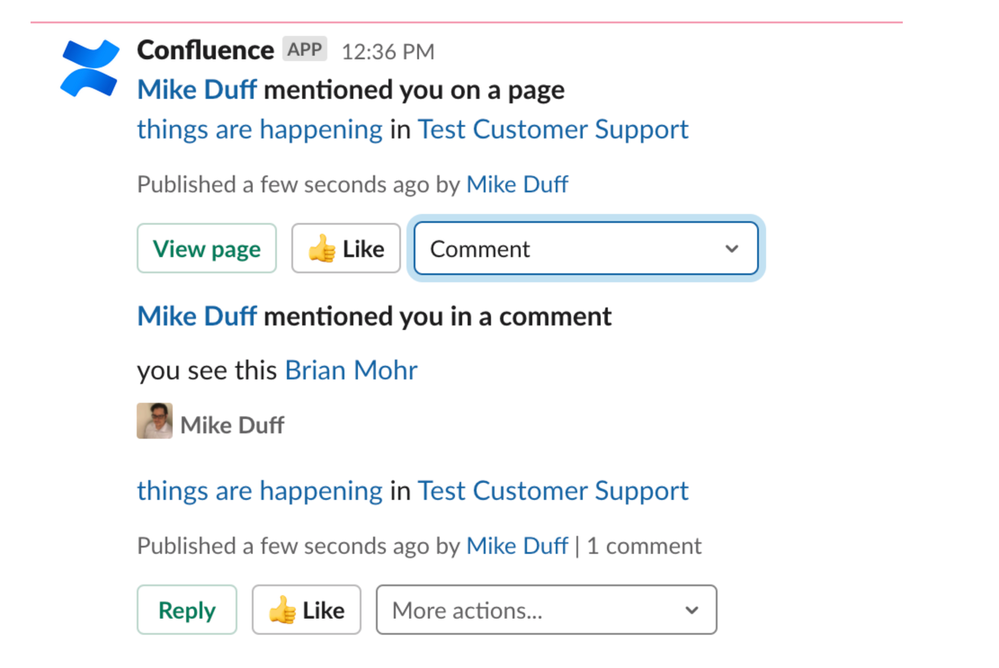Click the APP badge next to Confluence

point(305,49)
